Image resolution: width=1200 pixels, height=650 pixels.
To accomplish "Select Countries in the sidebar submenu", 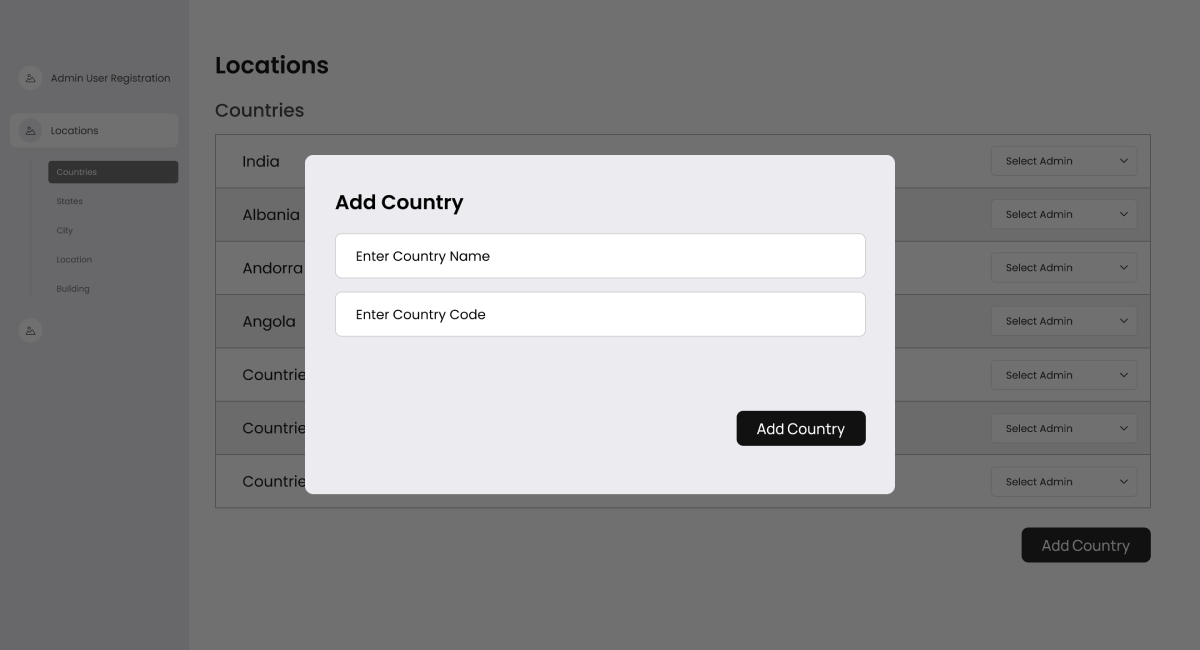I will [113, 172].
